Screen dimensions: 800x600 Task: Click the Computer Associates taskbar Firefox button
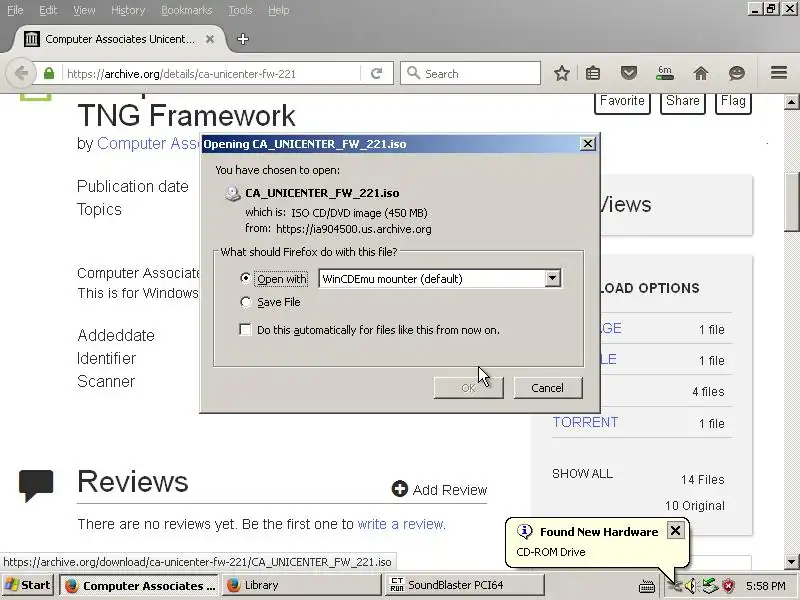click(x=139, y=585)
